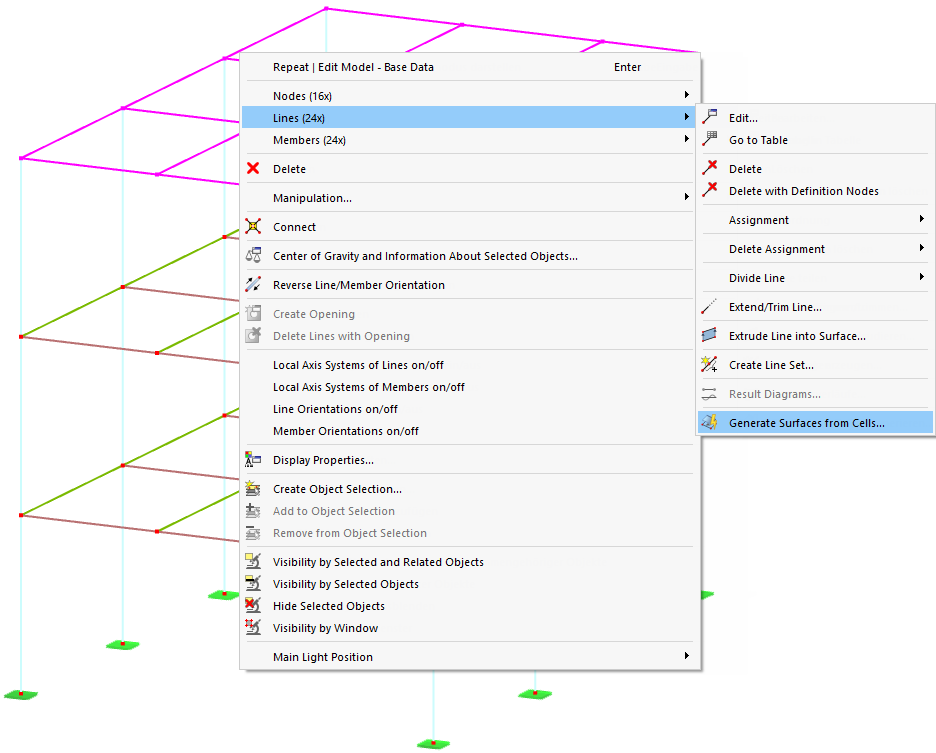The width and height of the screenshot is (936, 753).
Task: Click the Delete line icon in submenu
Action: (709, 168)
